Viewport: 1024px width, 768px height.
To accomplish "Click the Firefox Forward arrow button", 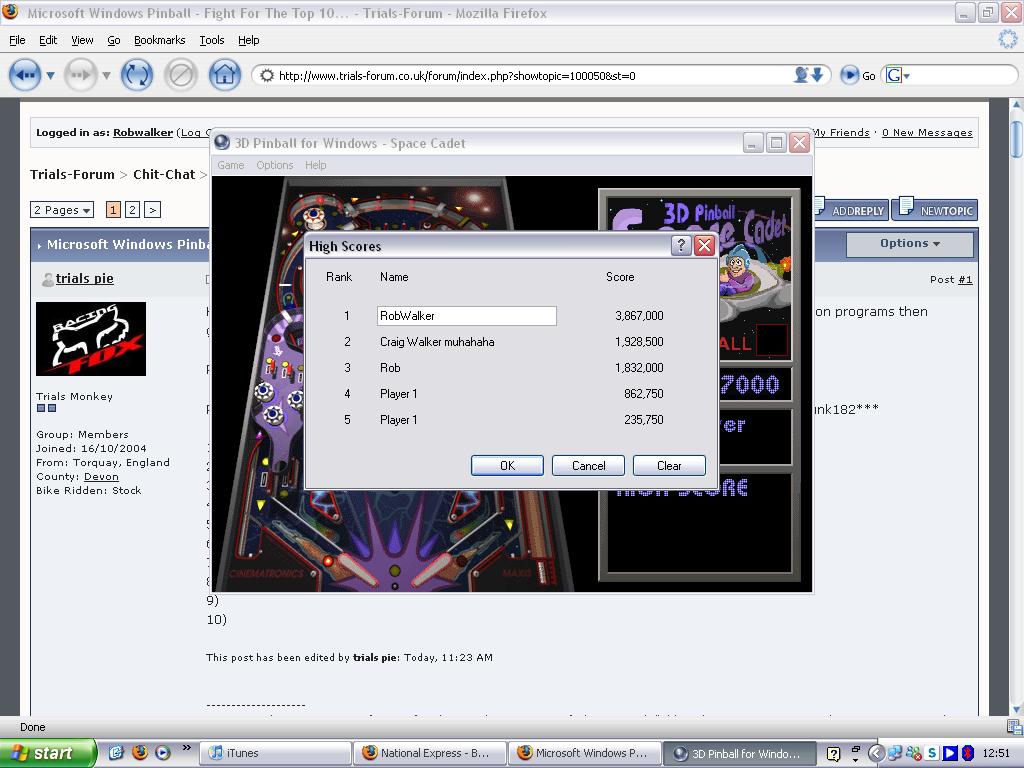I will point(80,75).
